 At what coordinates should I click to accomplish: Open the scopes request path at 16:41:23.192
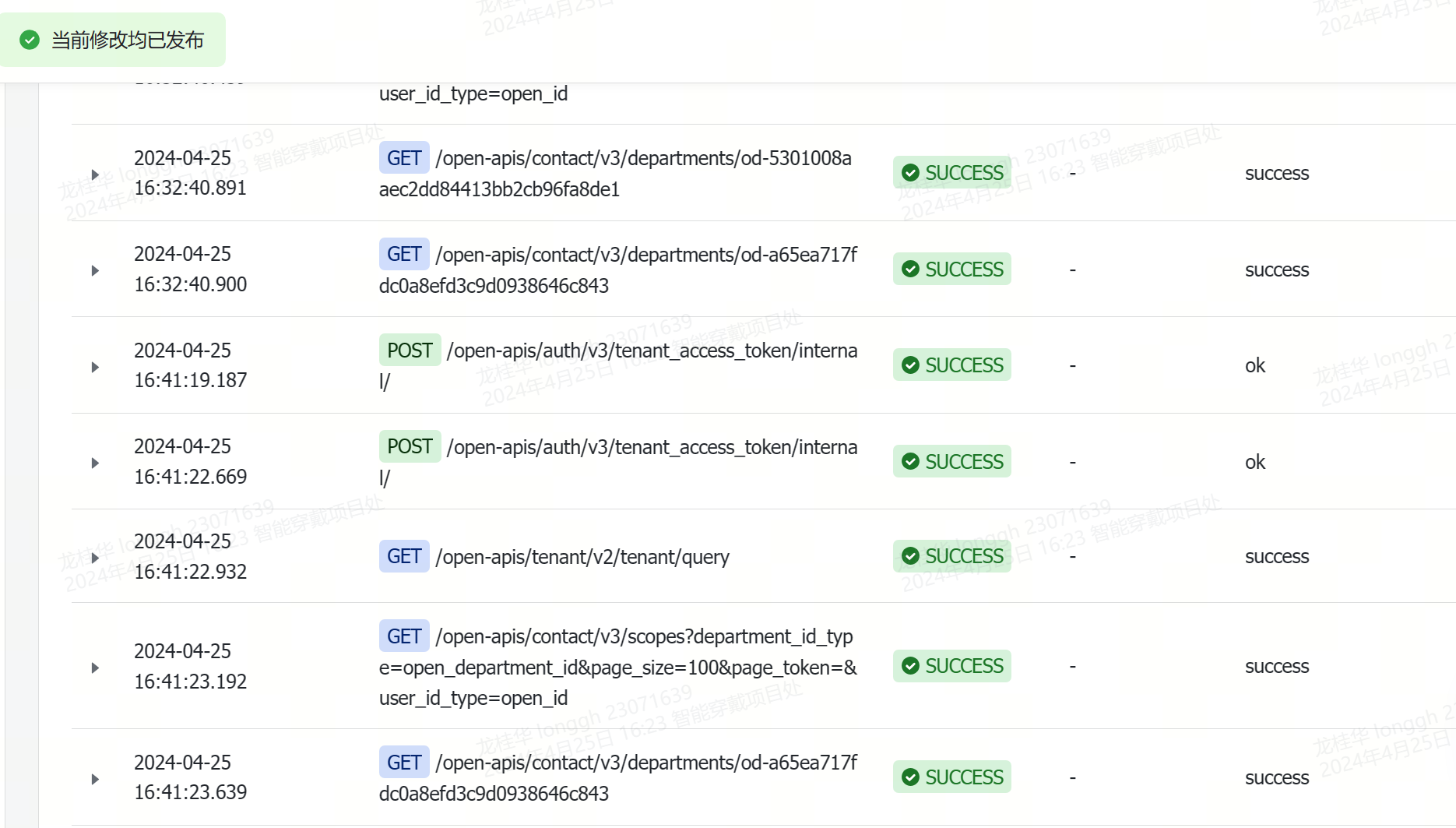(x=618, y=668)
